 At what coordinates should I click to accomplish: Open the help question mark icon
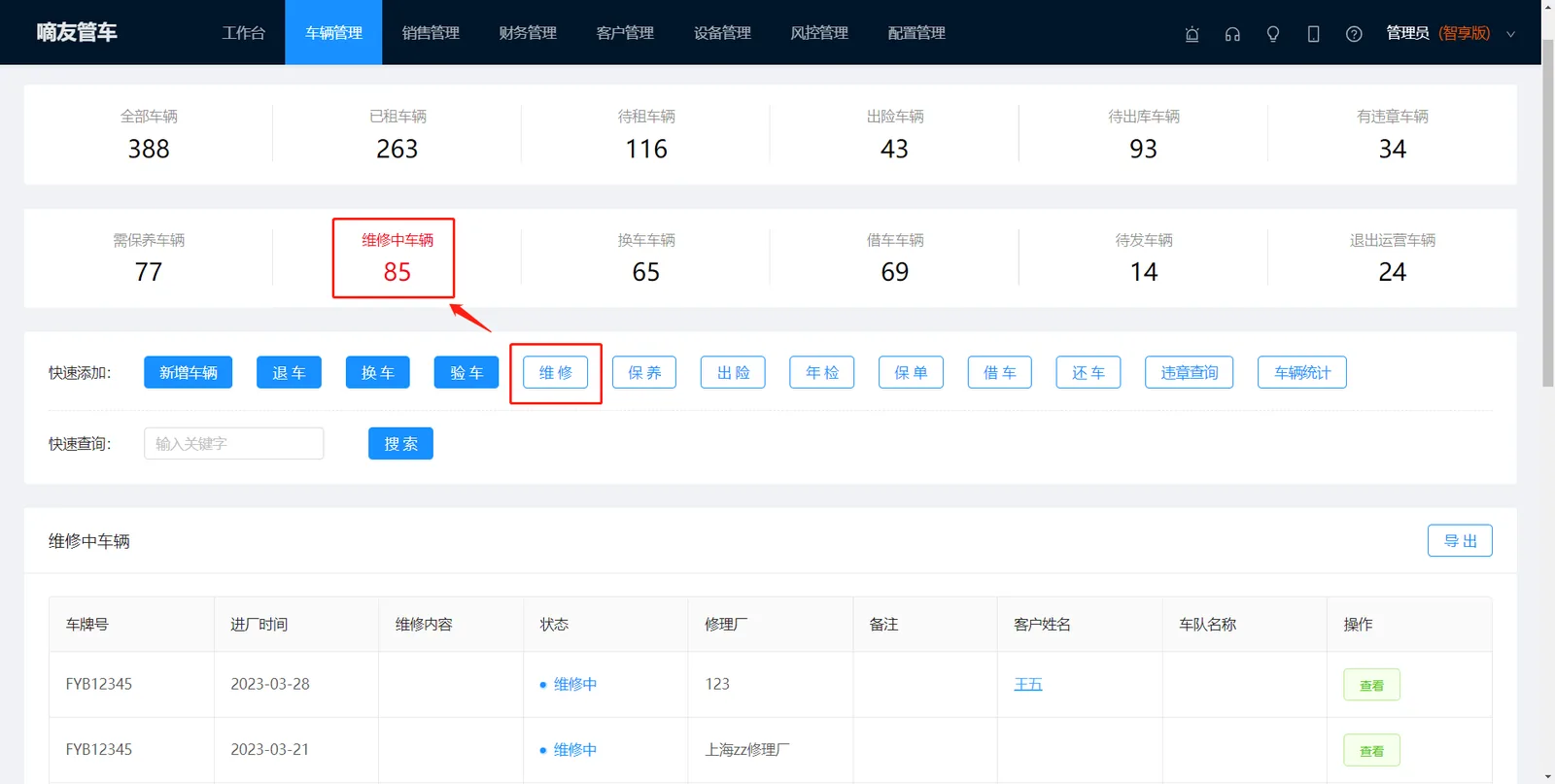coord(1354,34)
